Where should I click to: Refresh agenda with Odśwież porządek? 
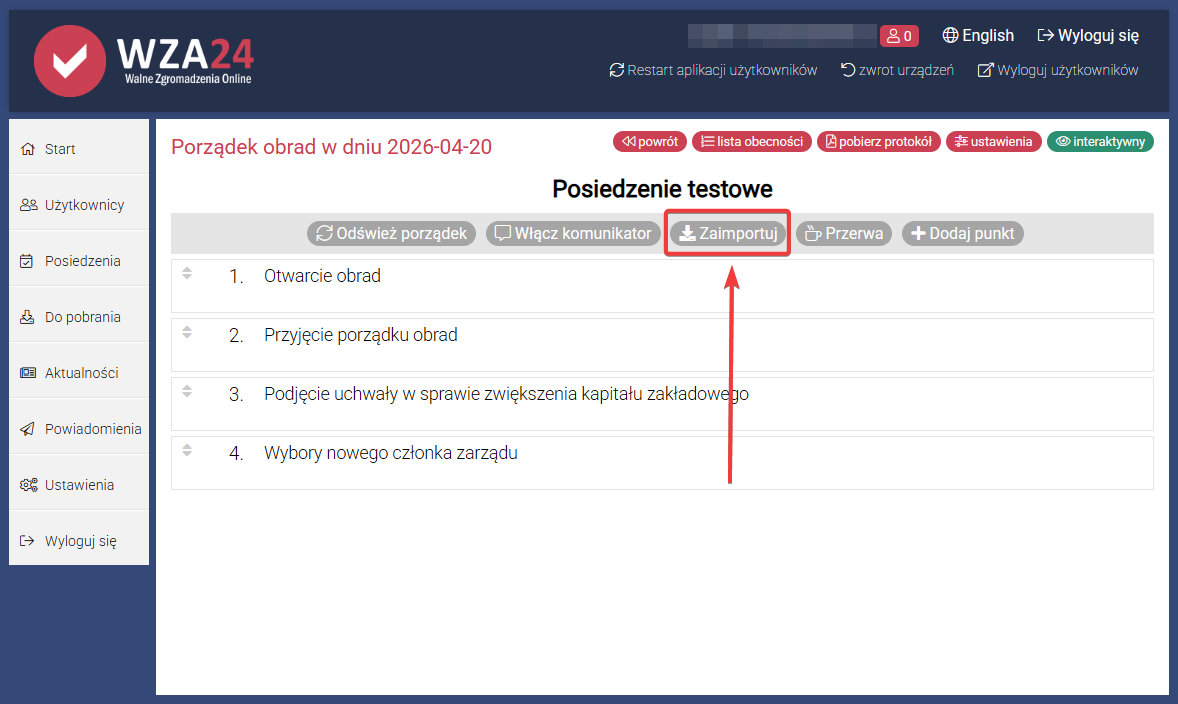[x=391, y=233]
